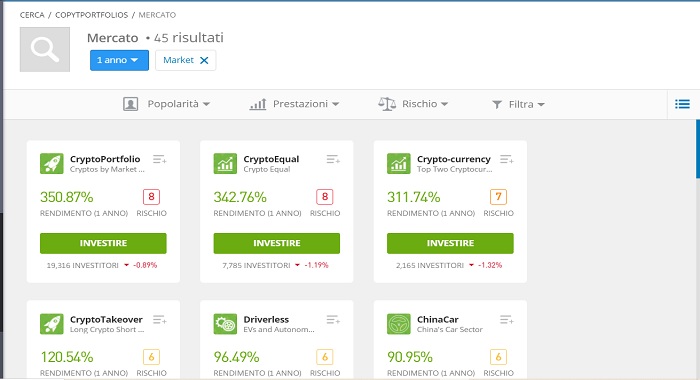Click the Crypto-currency chart icon

pos(399,163)
